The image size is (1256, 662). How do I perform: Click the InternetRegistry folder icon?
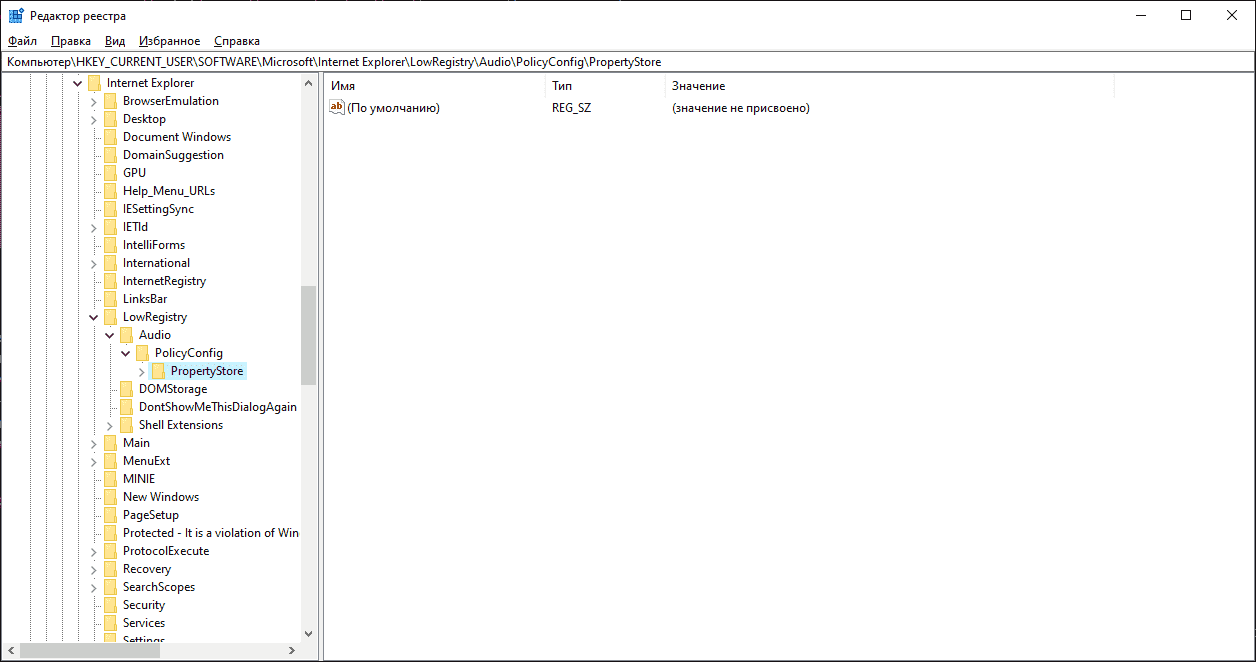click(x=110, y=281)
